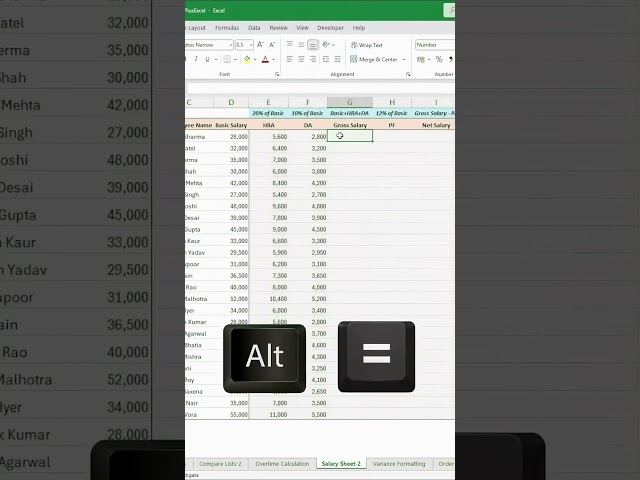Image resolution: width=640 pixels, height=480 pixels.
Task: Click HRA cell 11,000
Action: point(268,415)
